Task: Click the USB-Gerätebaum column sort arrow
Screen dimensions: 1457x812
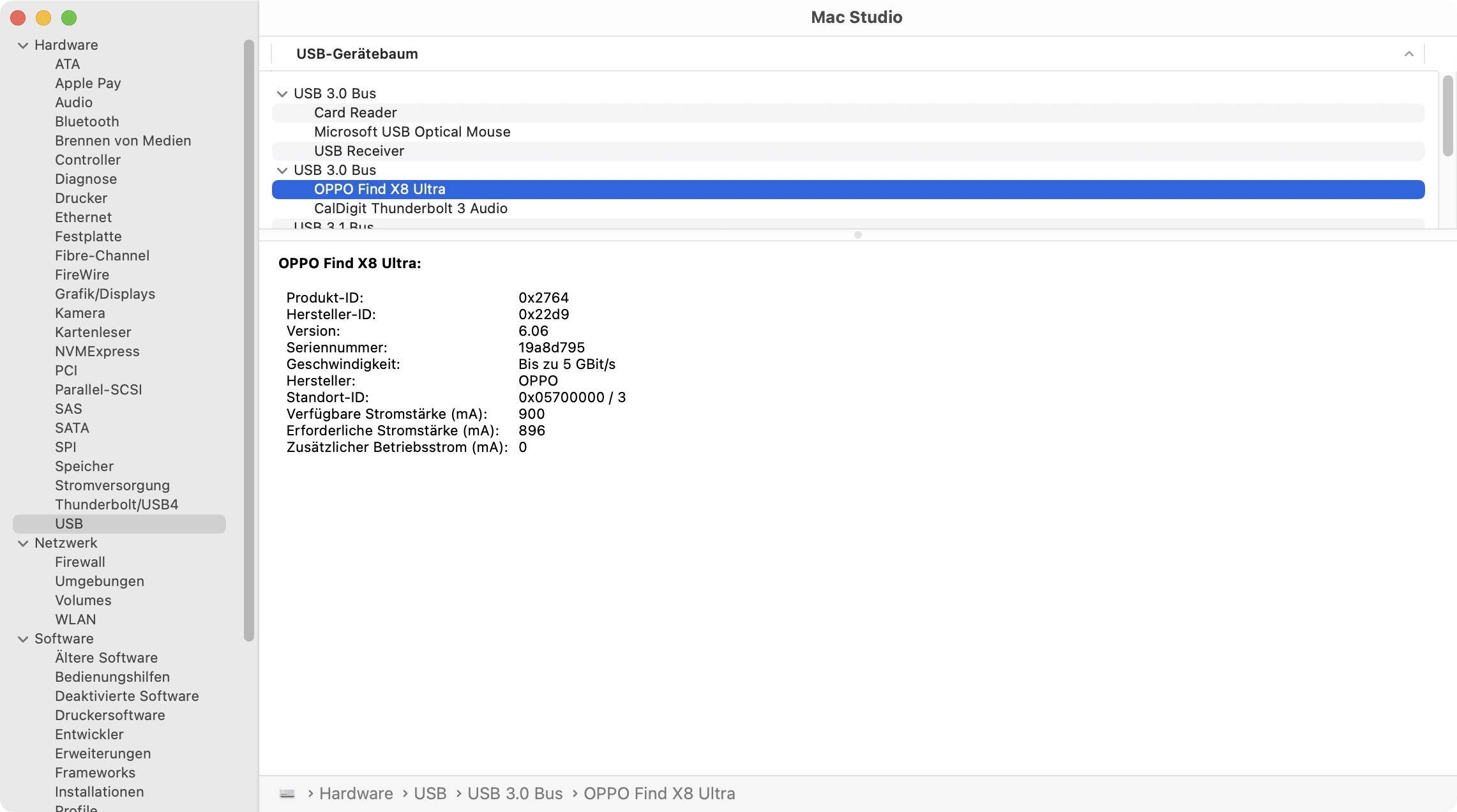Action: point(1408,54)
